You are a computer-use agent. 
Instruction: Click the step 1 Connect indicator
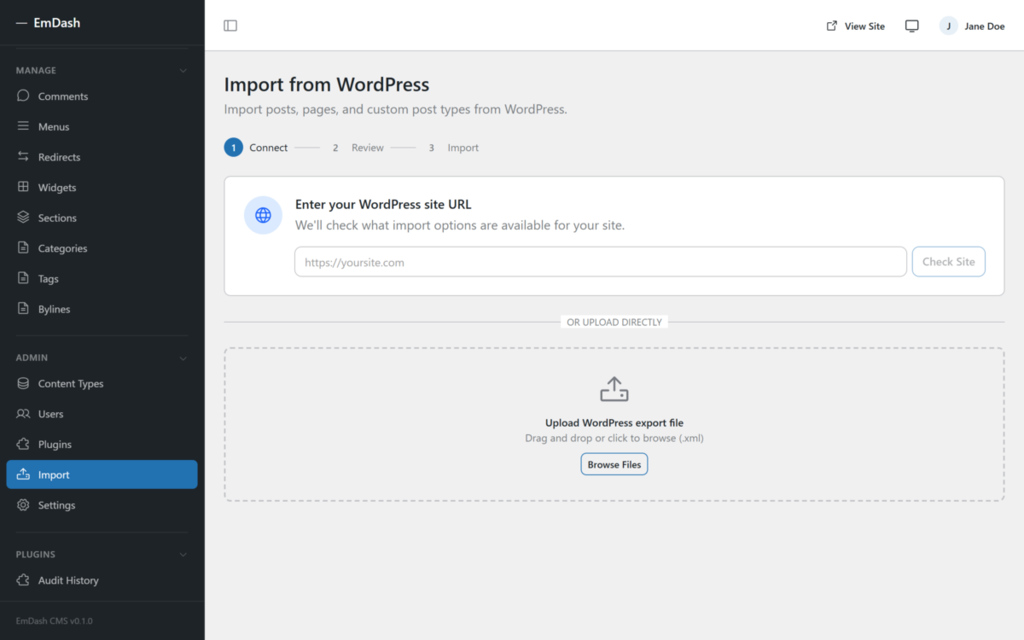coord(256,148)
